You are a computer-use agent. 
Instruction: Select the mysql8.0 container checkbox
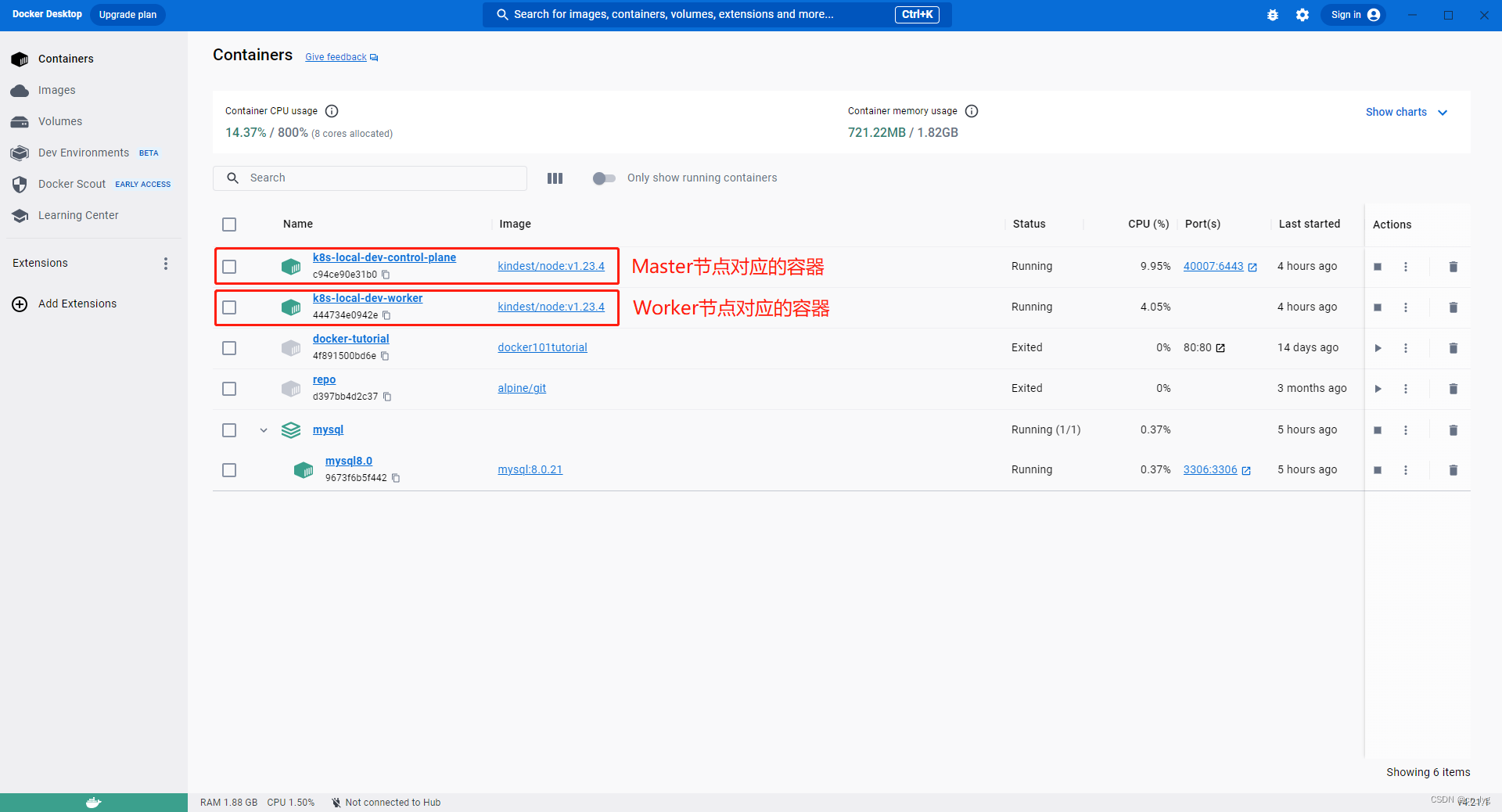point(229,470)
